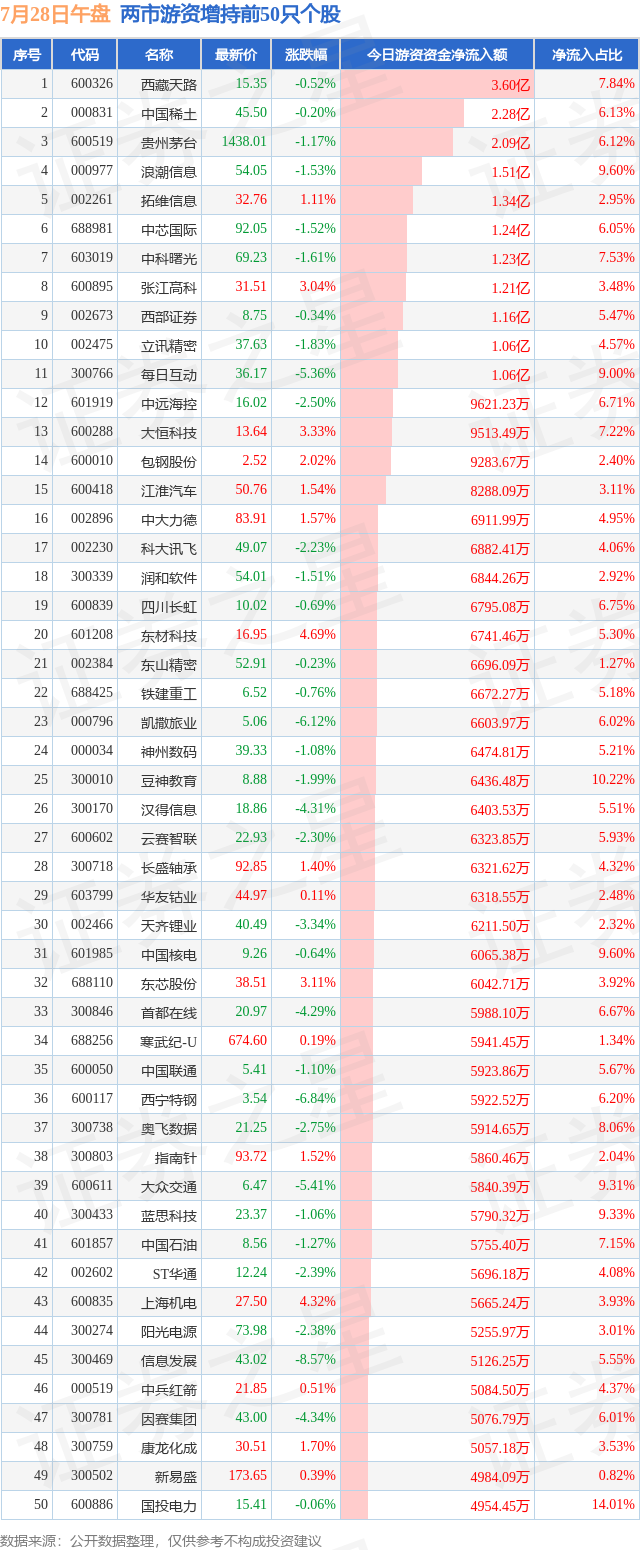Screen dimensions: 640x1550
Task: Select price 1438.01 for 贵州茅台
Action: pyautogui.click(x=245, y=143)
